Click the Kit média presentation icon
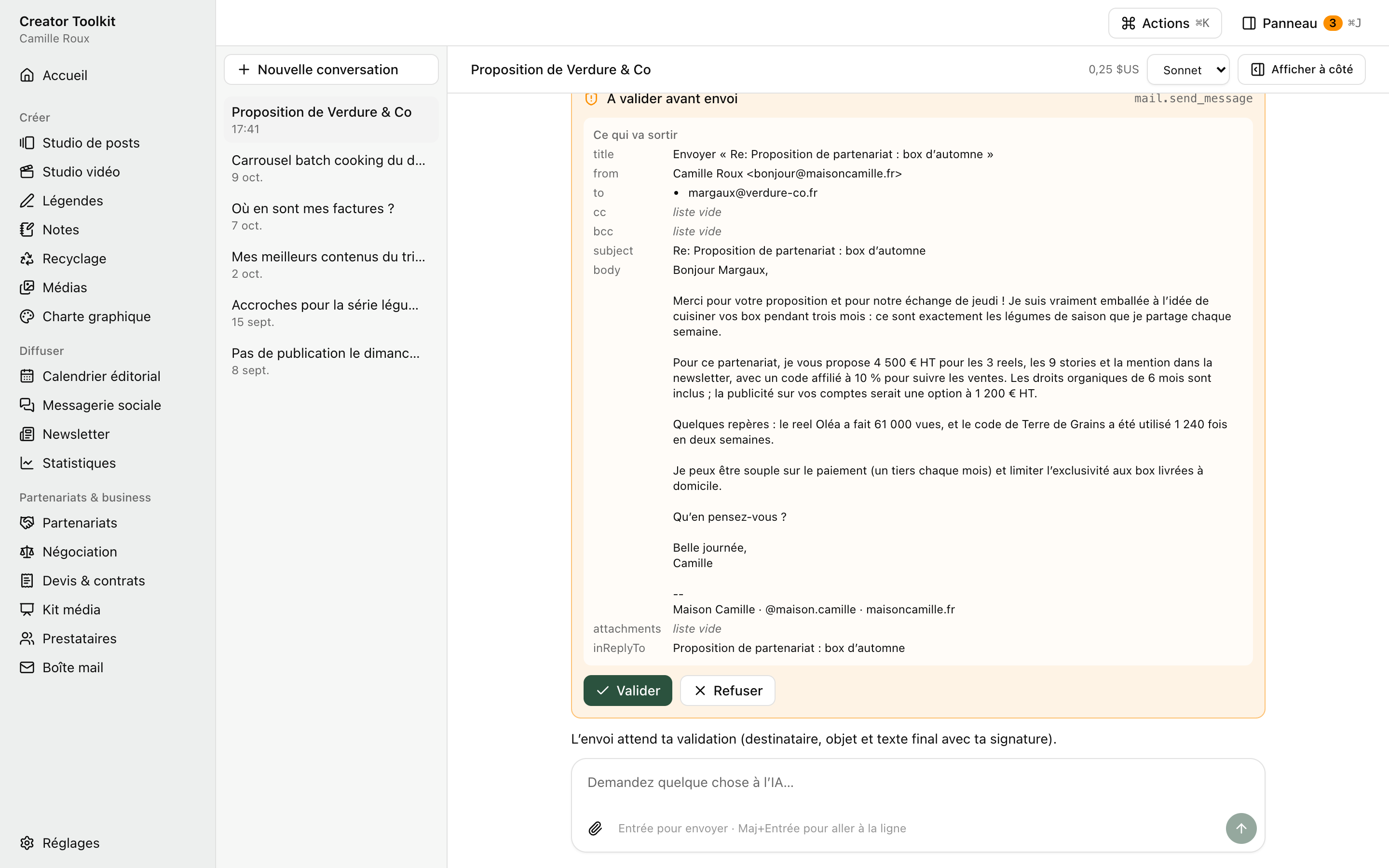 (x=27, y=610)
